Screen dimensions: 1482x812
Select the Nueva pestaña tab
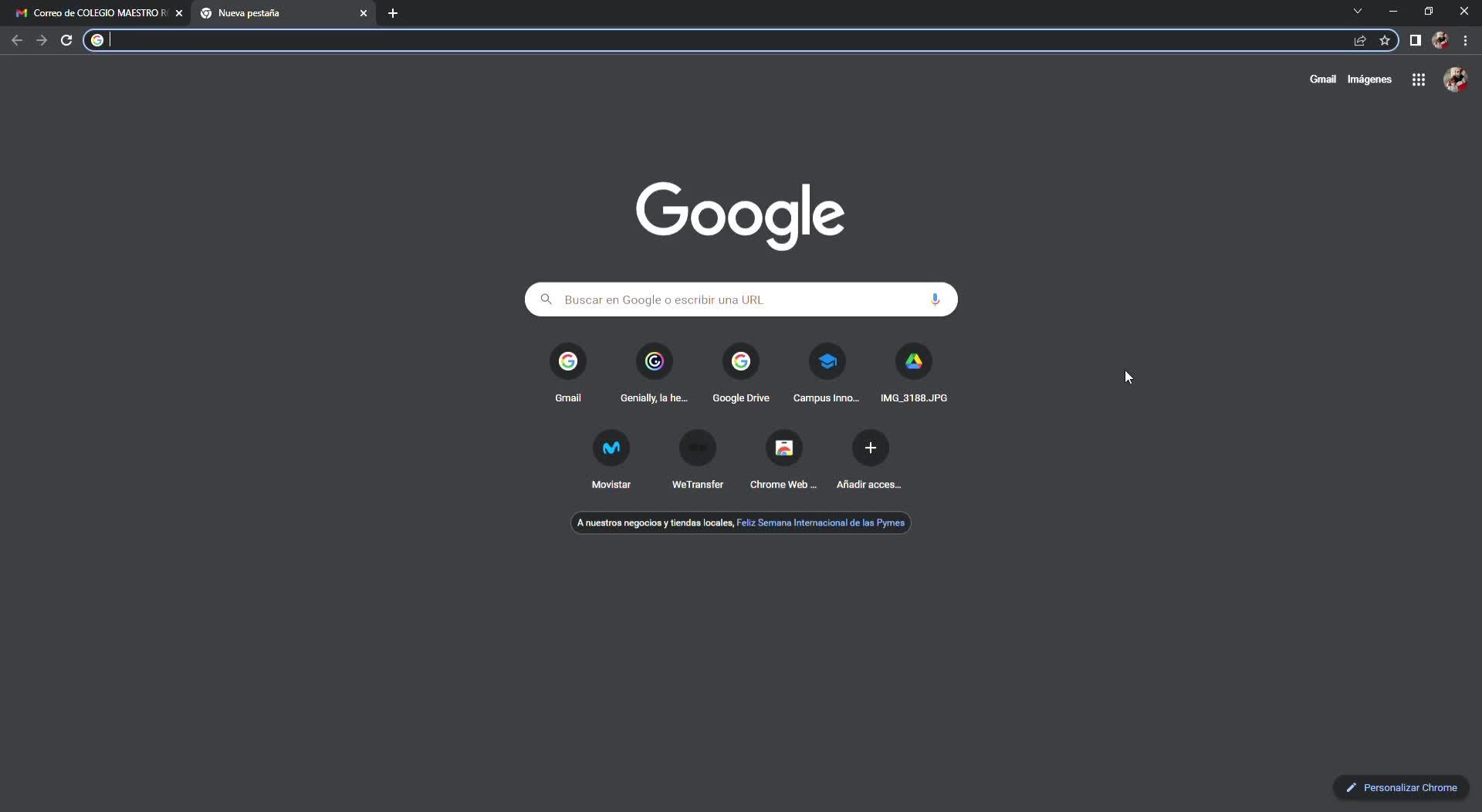pos(283,13)
